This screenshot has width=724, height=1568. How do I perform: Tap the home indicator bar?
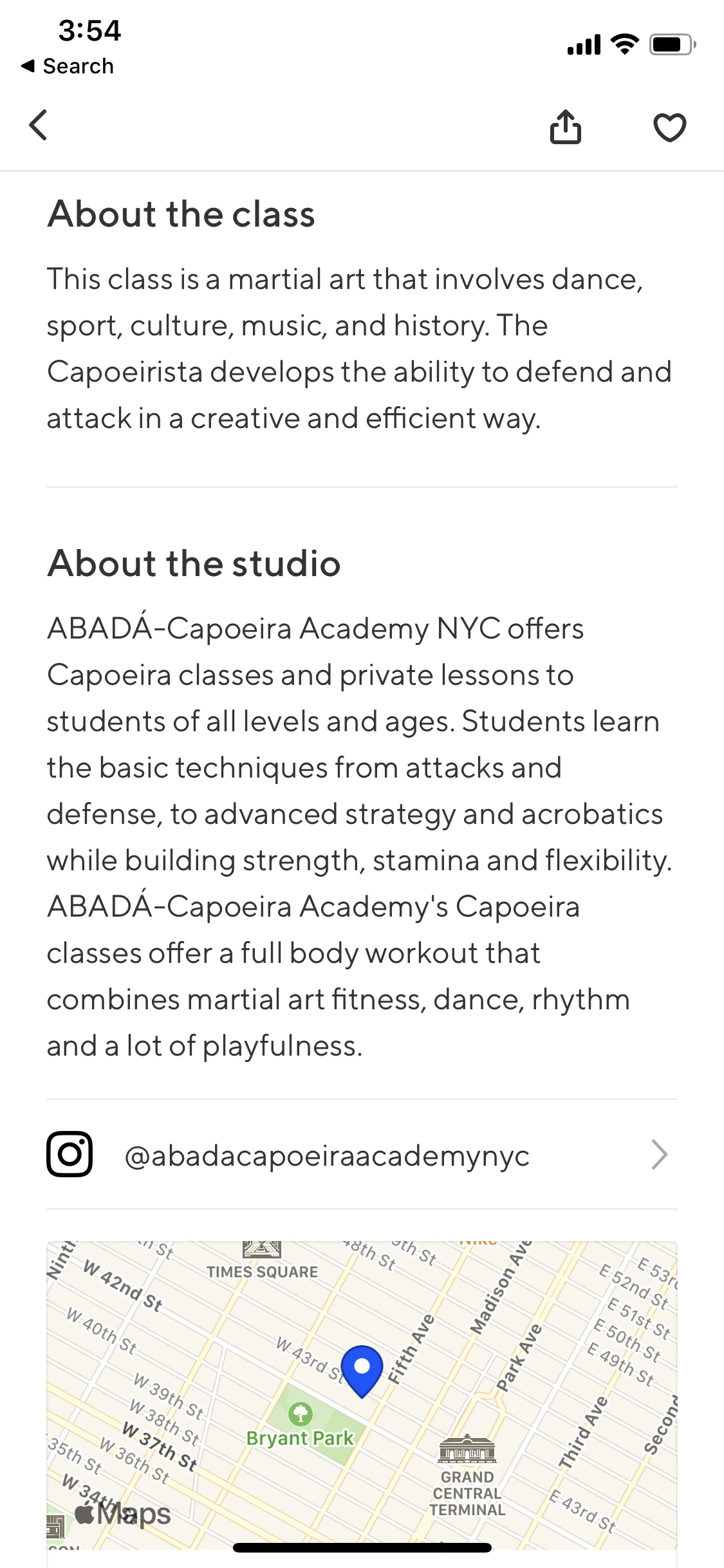tap(362, 1547)
